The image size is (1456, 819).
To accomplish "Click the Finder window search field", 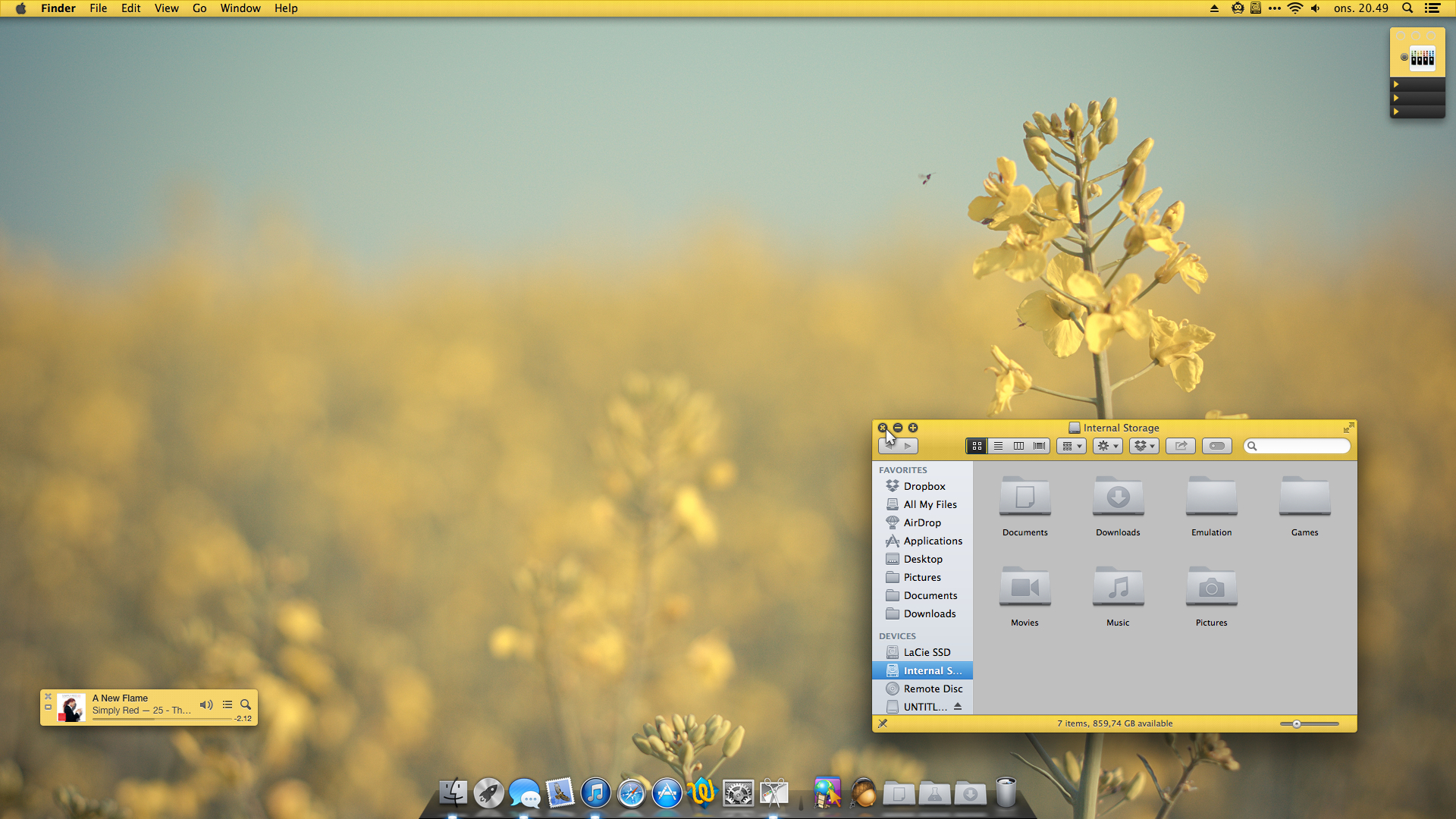I will [x=1297, y=446].
